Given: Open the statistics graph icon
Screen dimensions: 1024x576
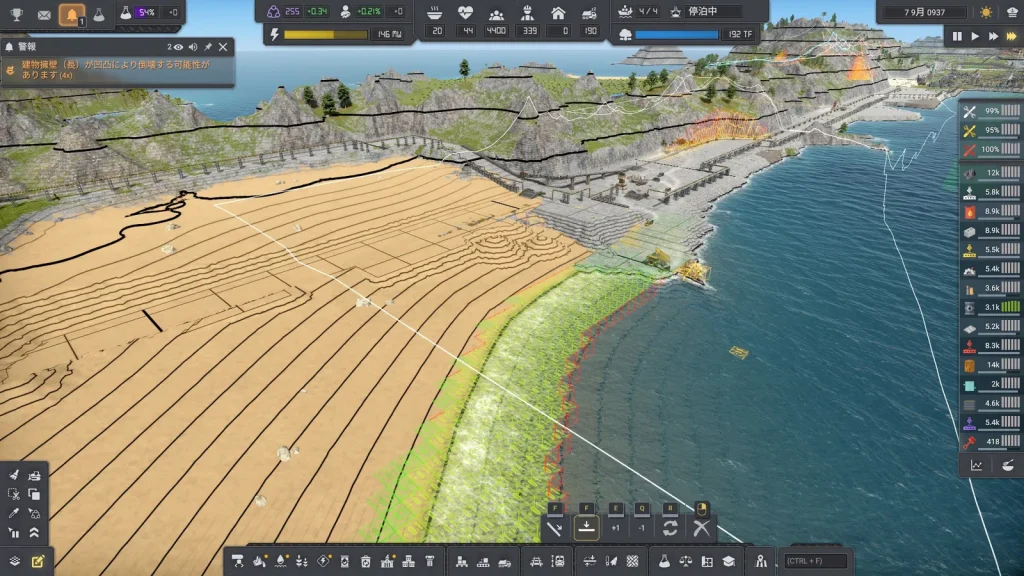Looking at the screenshot, I should click(976, 465).
